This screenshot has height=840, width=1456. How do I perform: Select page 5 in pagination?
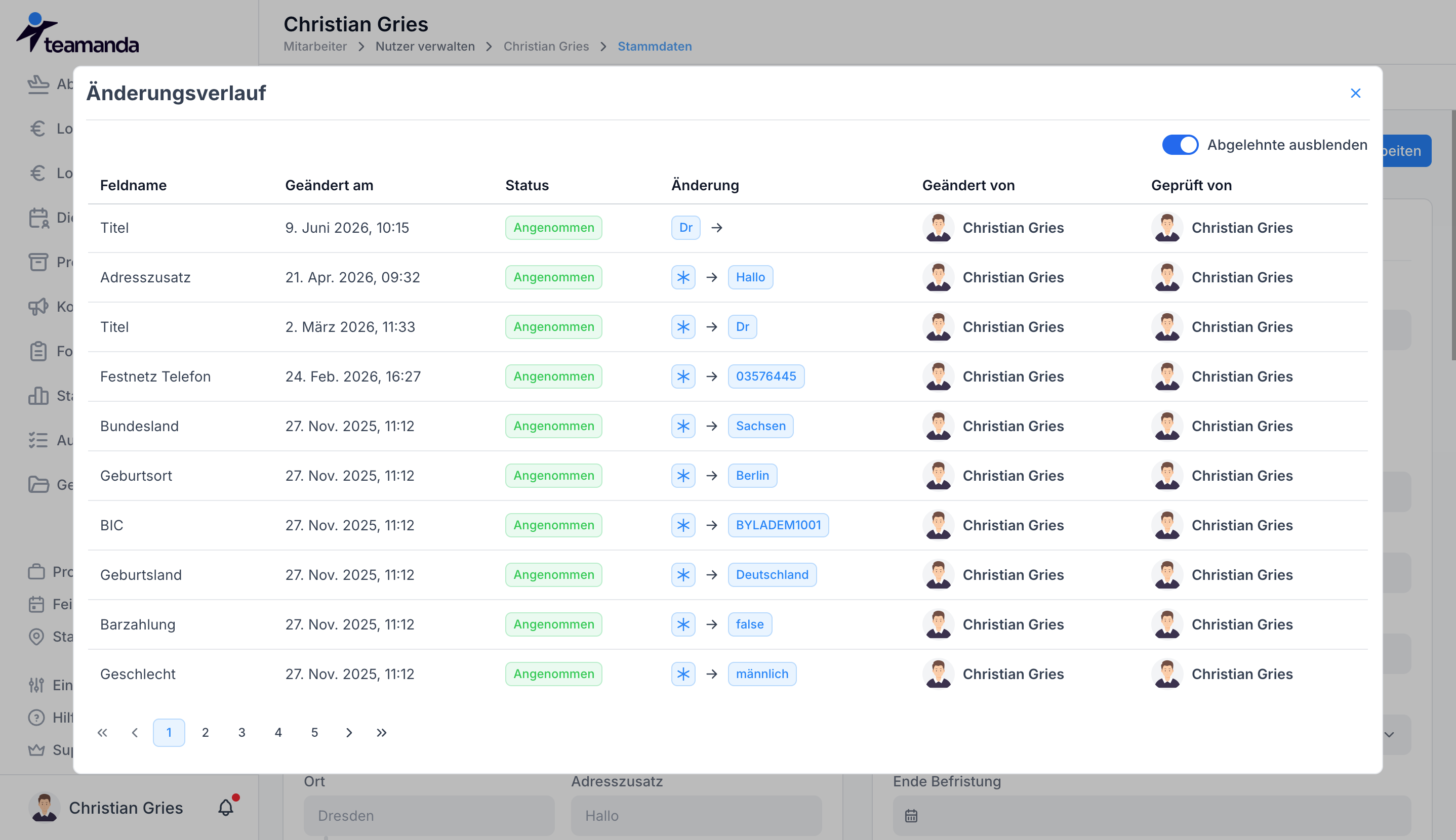point(314,733)
